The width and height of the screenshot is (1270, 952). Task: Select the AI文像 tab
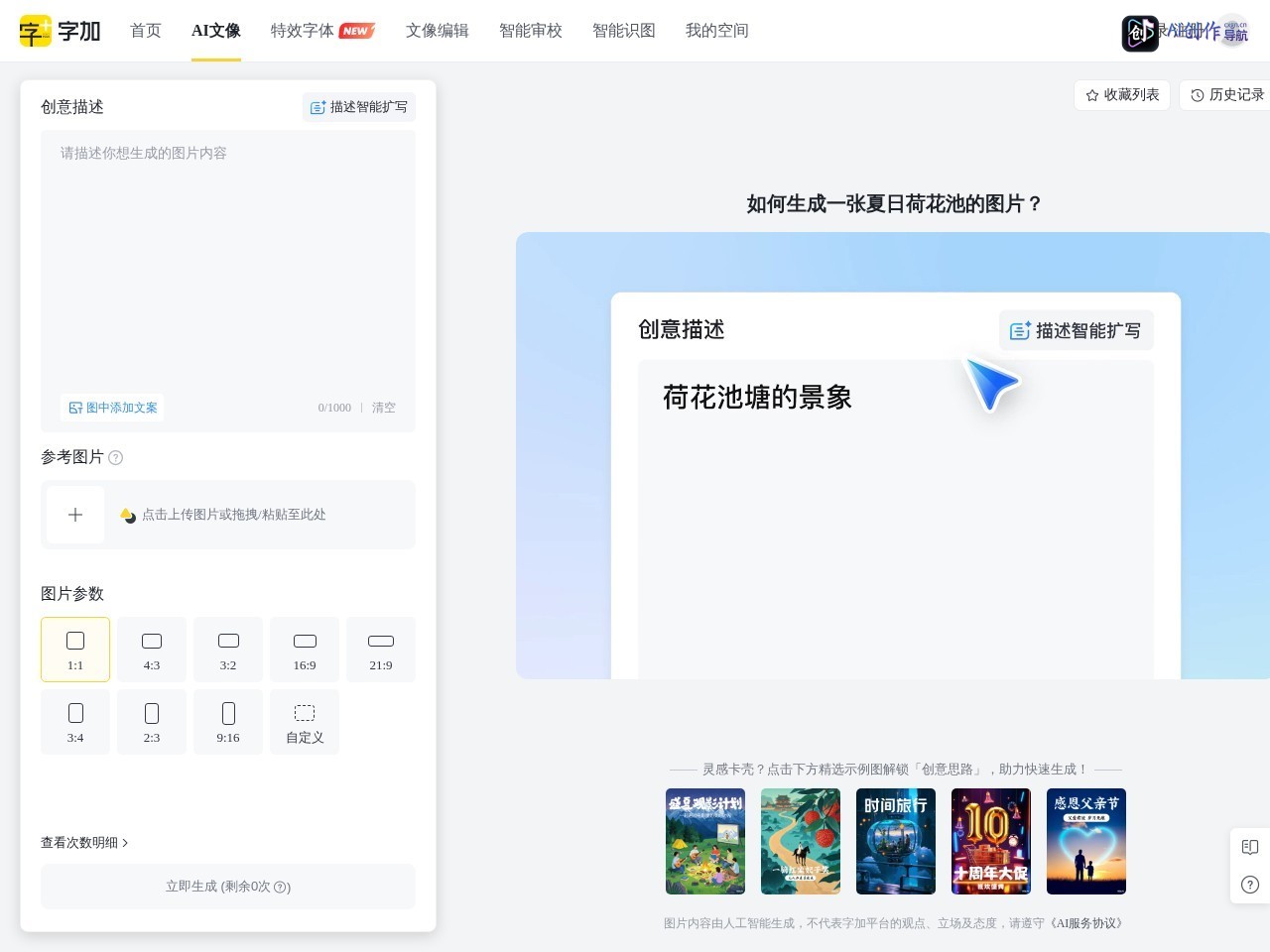(216, 31)
